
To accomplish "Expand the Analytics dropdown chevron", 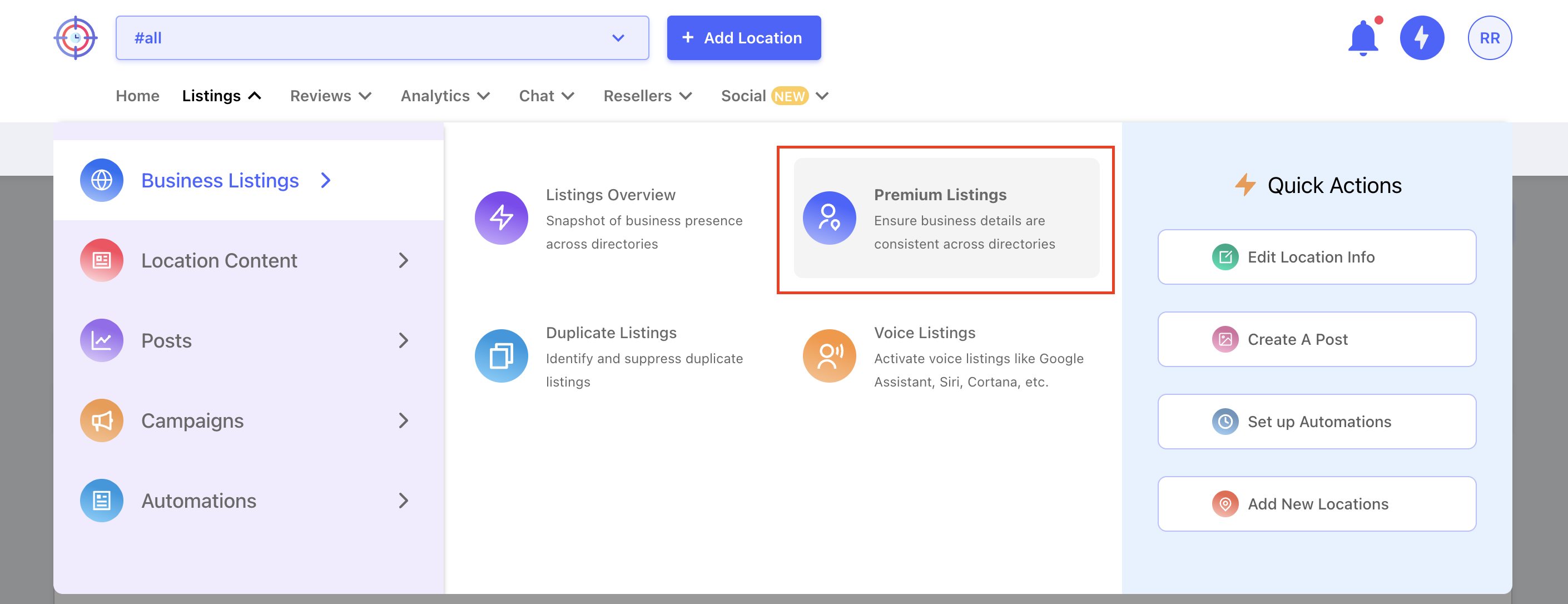I will pos(483,96).
